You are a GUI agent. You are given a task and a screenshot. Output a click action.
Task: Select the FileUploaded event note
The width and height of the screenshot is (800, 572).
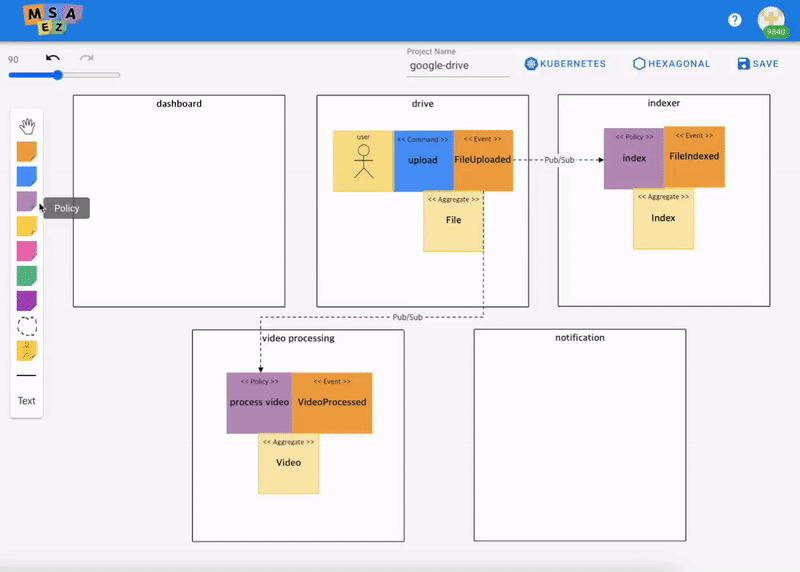coord(483,160)
